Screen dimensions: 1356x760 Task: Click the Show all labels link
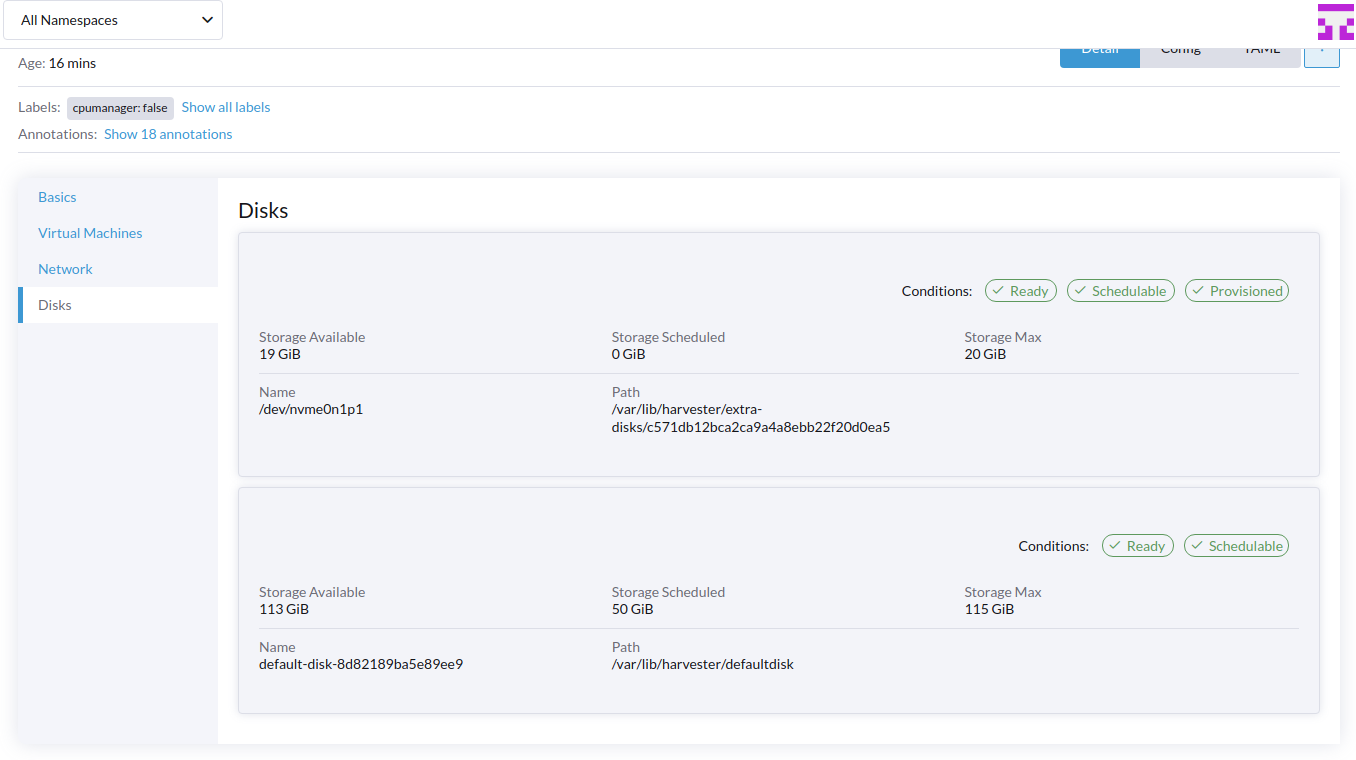[226, 107]
